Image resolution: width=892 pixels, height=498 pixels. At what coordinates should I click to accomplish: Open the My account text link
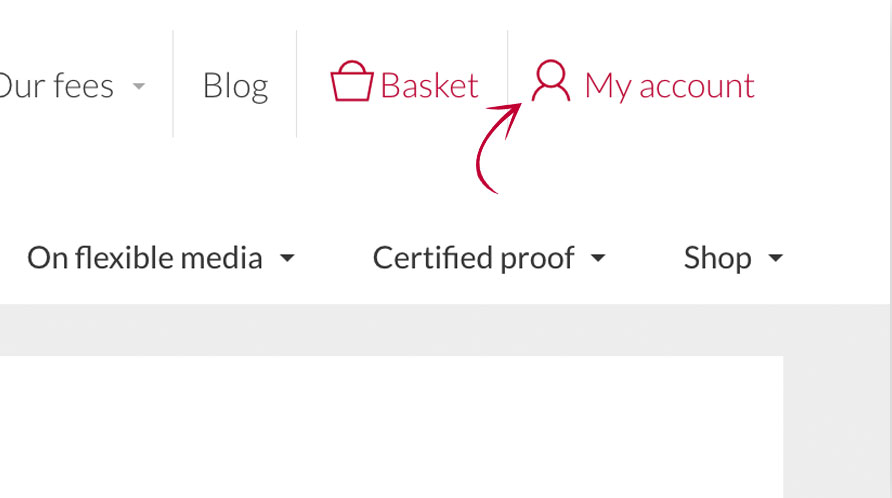669,85
